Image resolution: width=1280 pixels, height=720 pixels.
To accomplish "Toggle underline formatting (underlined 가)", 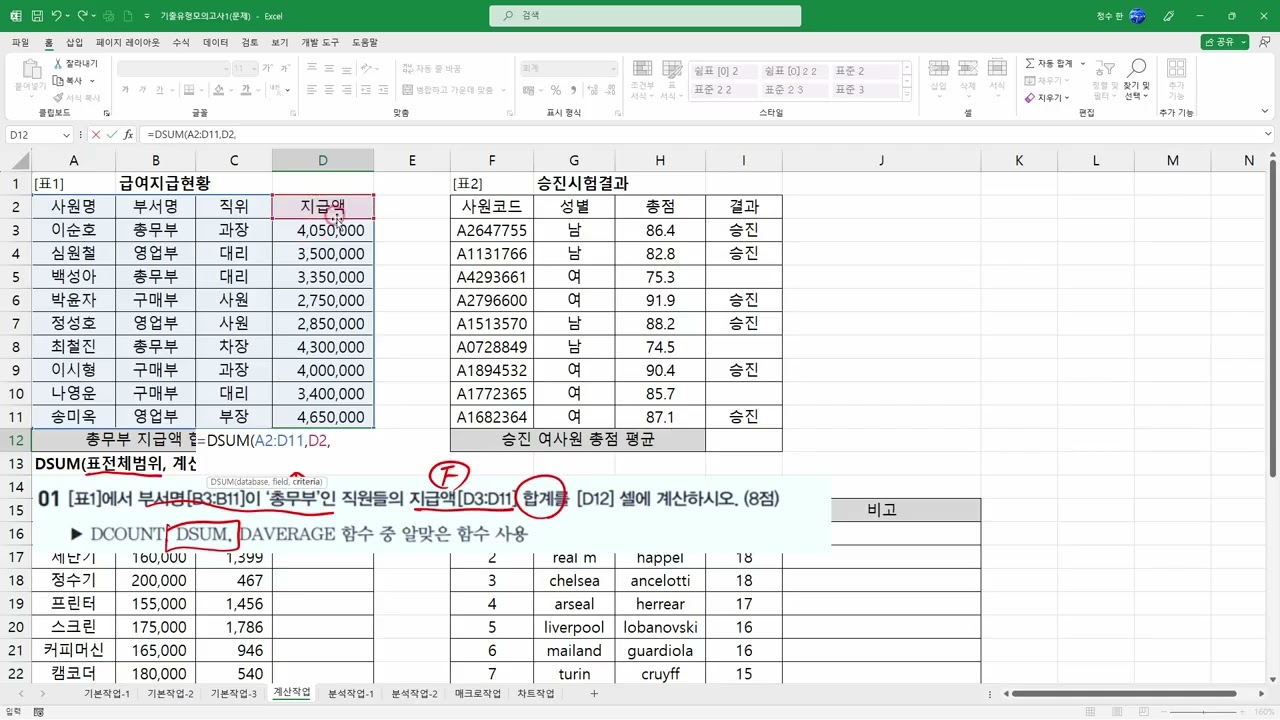I will tap(159, 89).
